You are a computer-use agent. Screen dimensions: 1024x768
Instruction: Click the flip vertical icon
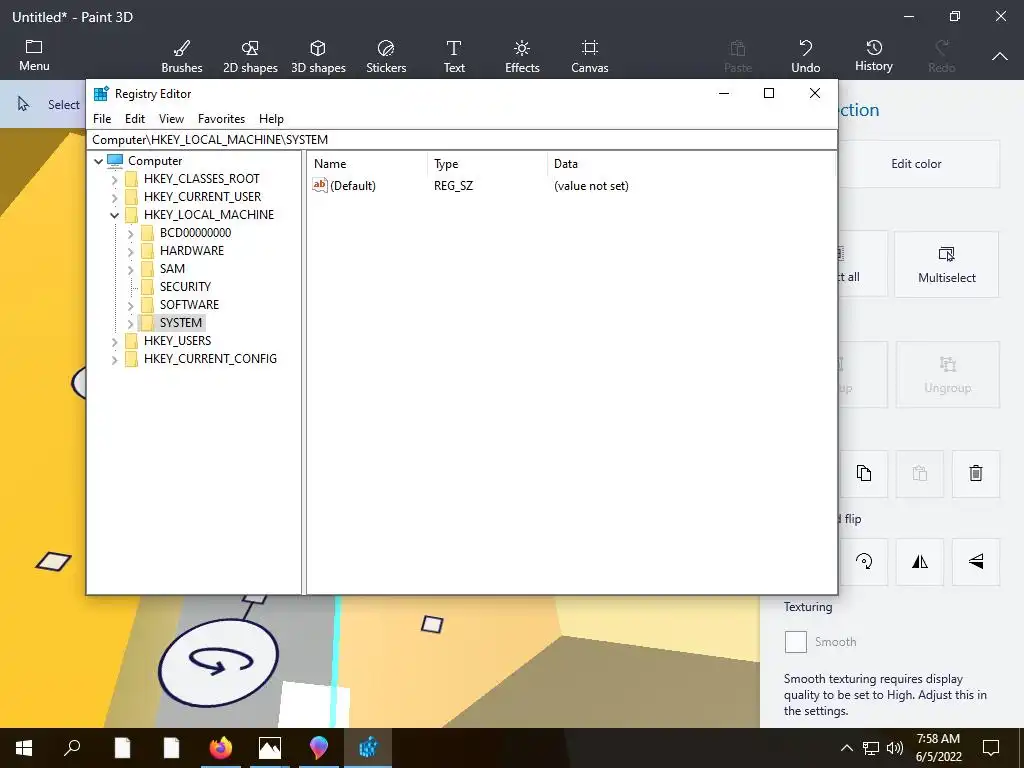(x=976, y=562)
